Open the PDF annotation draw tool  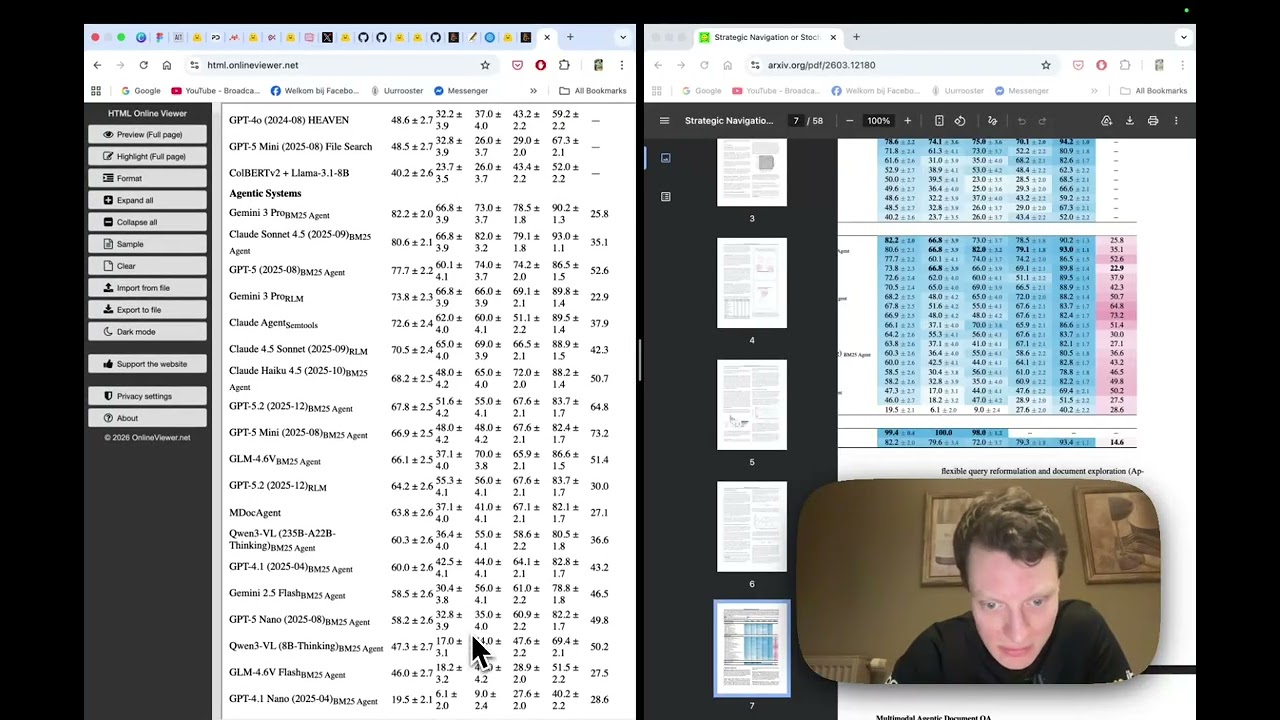(x=992, y=121)
